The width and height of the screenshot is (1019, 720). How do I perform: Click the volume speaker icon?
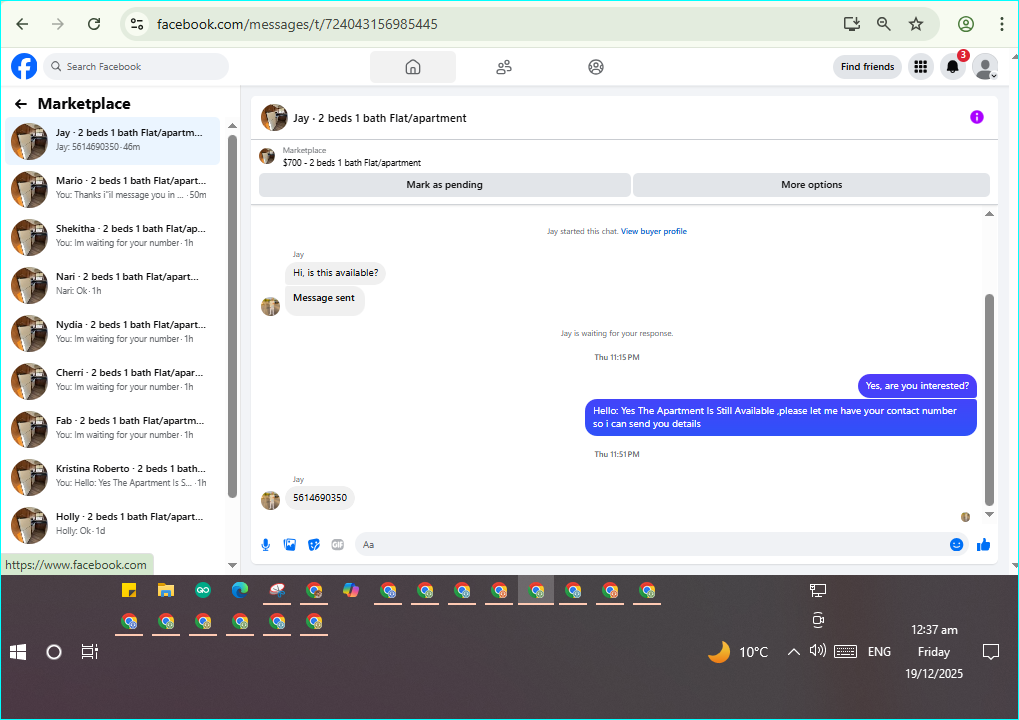pyautogui.click(x=818, y=650)
